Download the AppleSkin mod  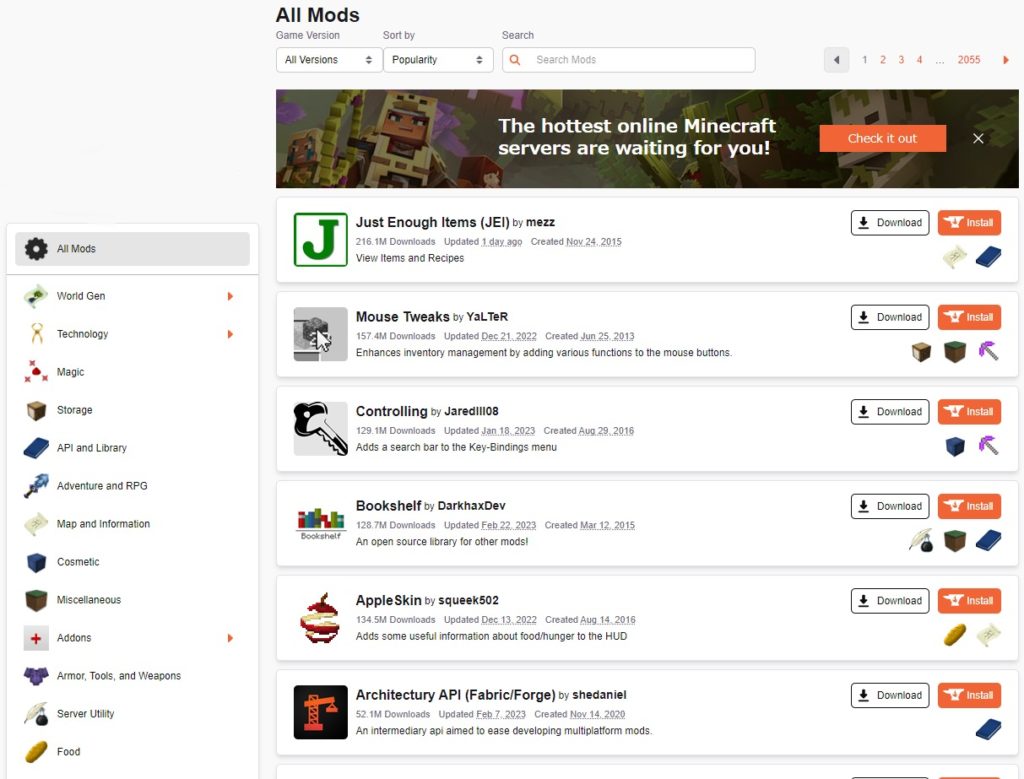point(889,601)
